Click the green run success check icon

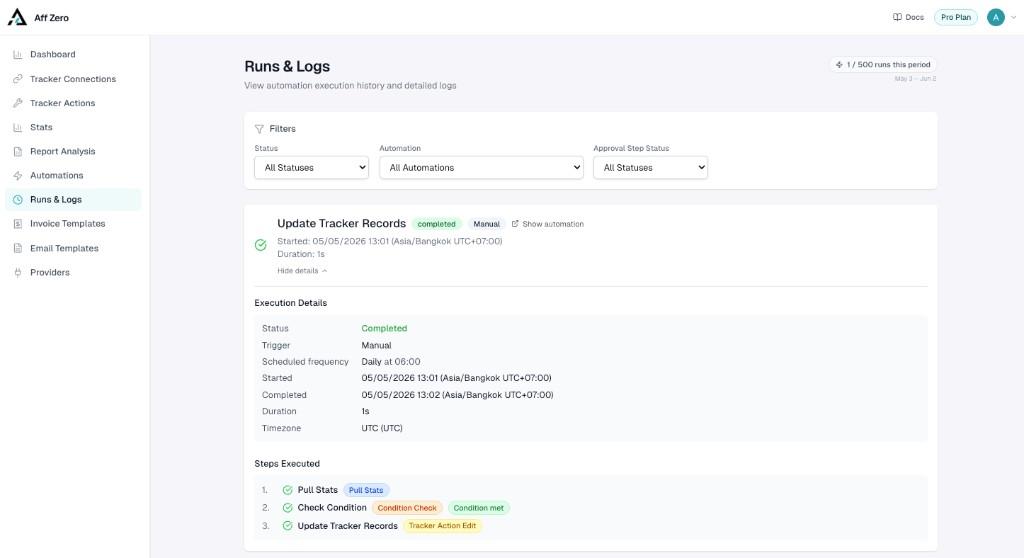[261, 245]
